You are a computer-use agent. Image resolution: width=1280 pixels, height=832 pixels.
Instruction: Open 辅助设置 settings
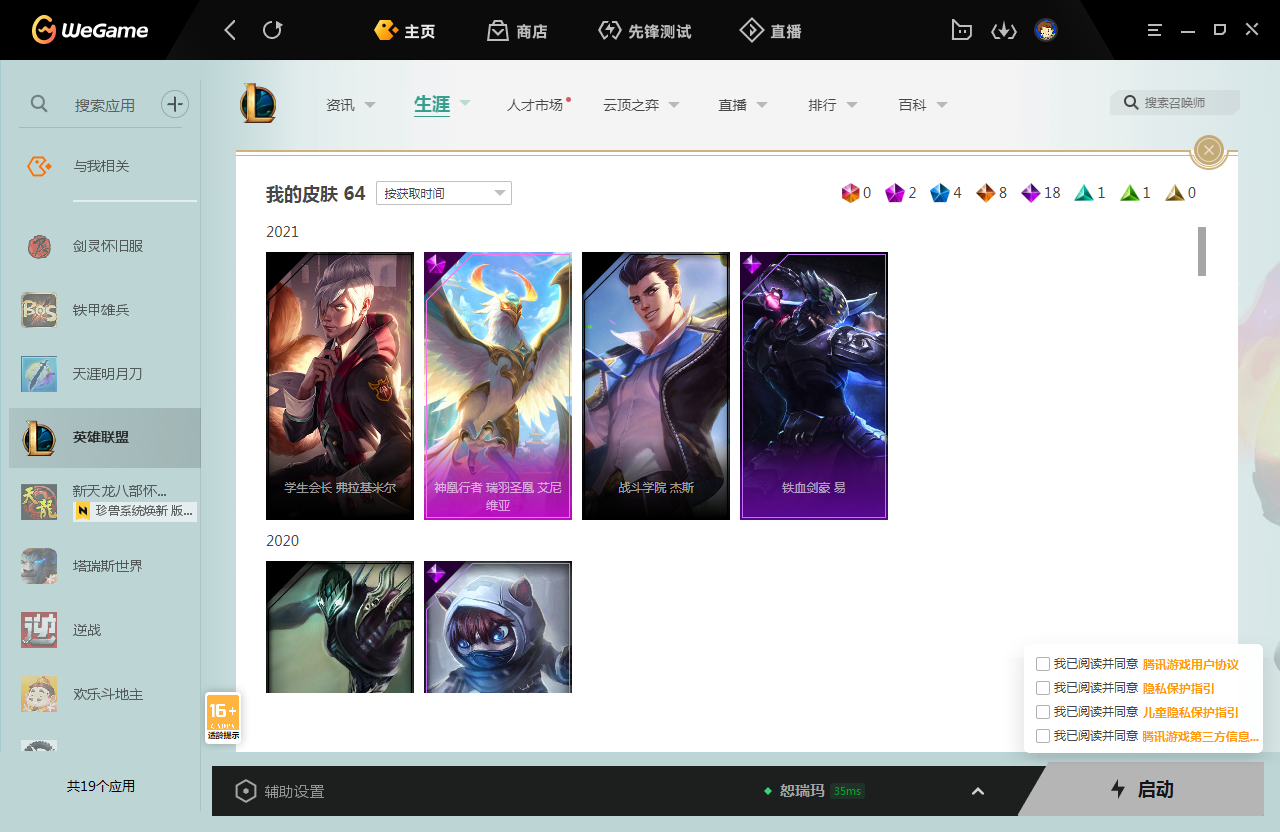pyautogui.click(x=280, y=791)
